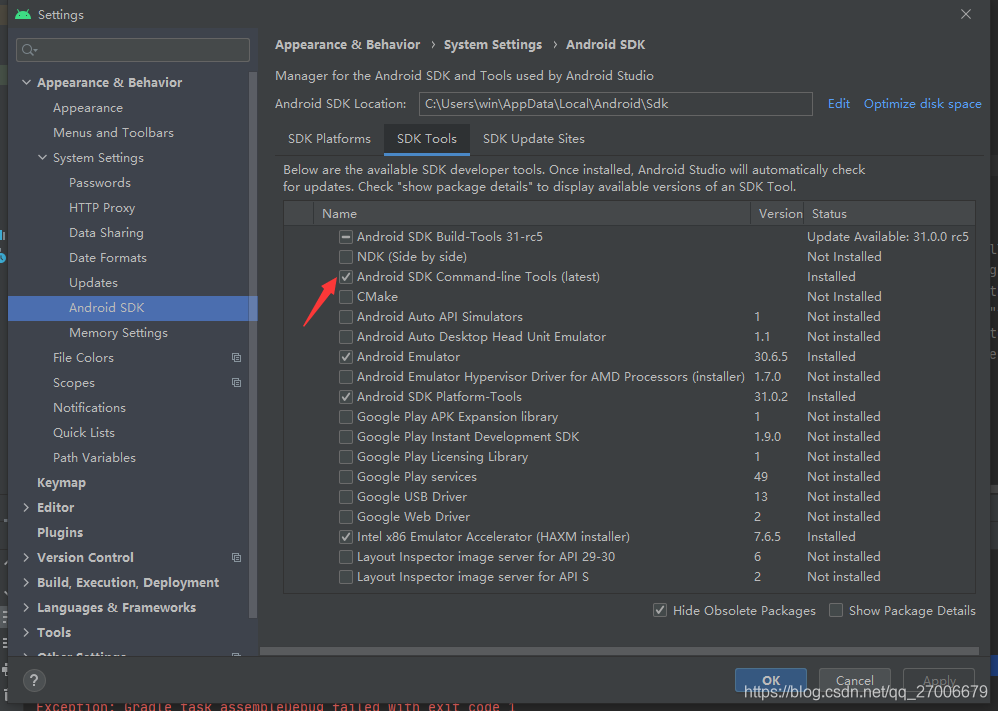Switch to the SDK Platforms tab

(x=329, y=139)
